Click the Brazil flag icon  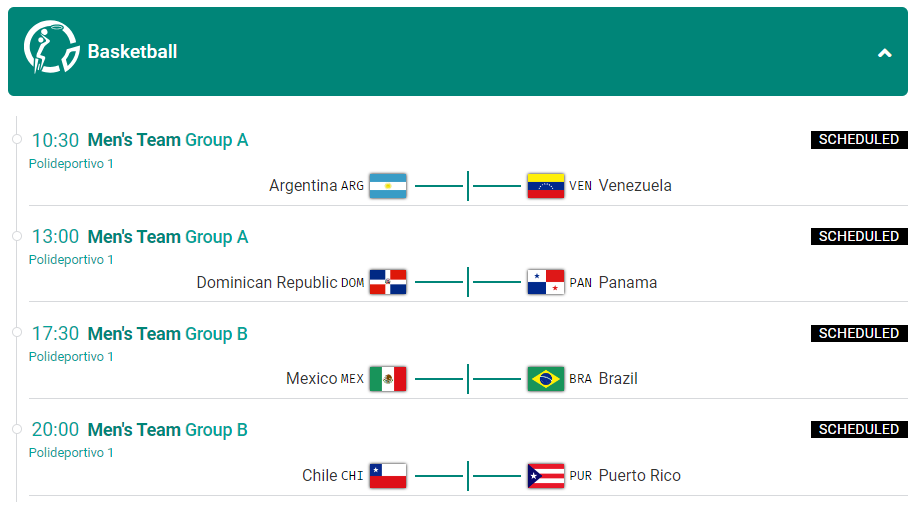tap(546, 379)
